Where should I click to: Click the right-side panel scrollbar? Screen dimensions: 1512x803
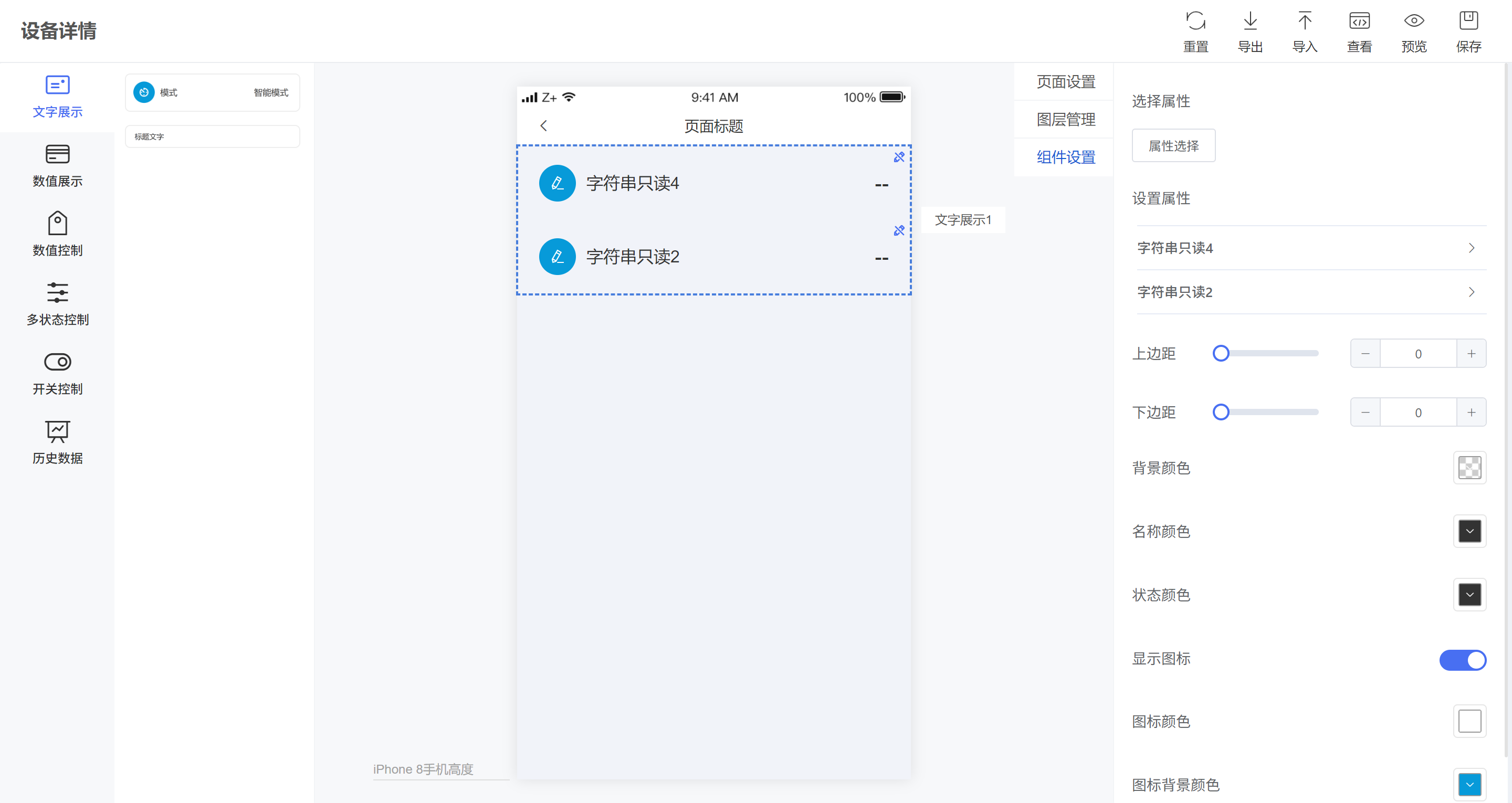tap(1507, 411)
